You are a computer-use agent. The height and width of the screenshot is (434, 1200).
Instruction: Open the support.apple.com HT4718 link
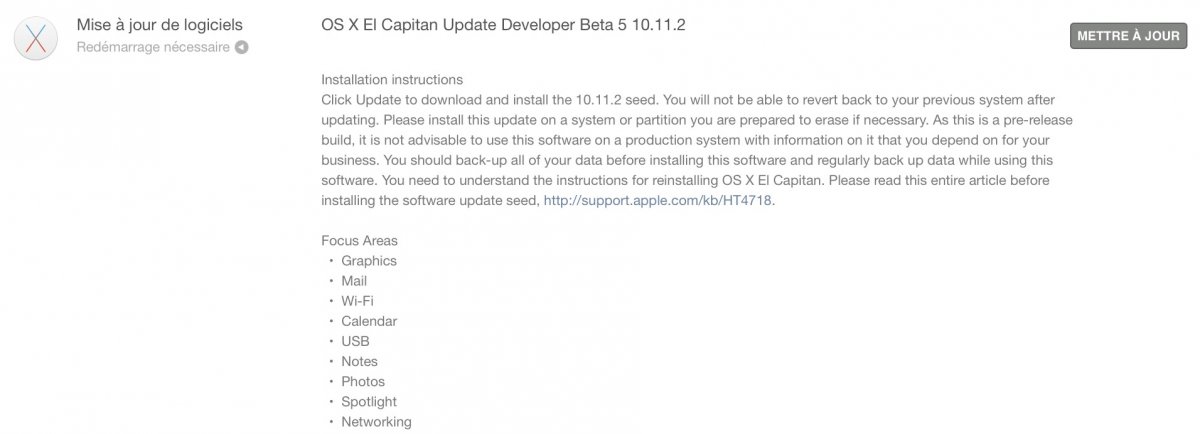pos(658,200)
